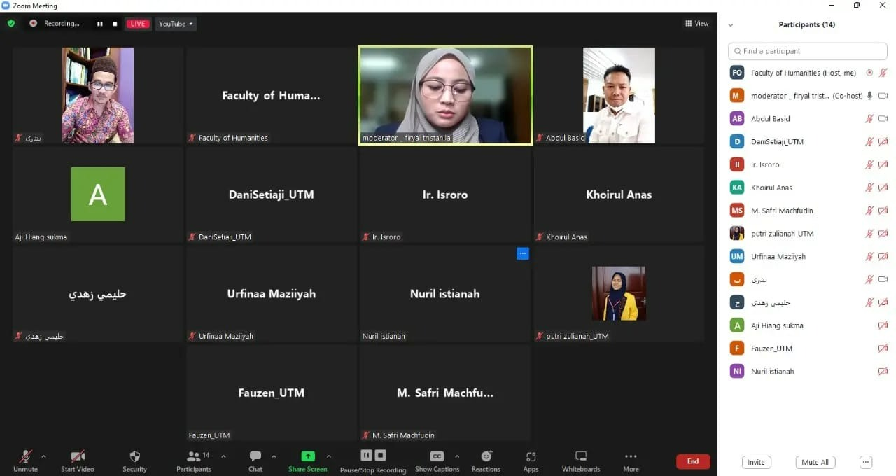Click the green encryption shield icon
The width and height of the screenshot is (896, 476).
(x=11, y=23)
